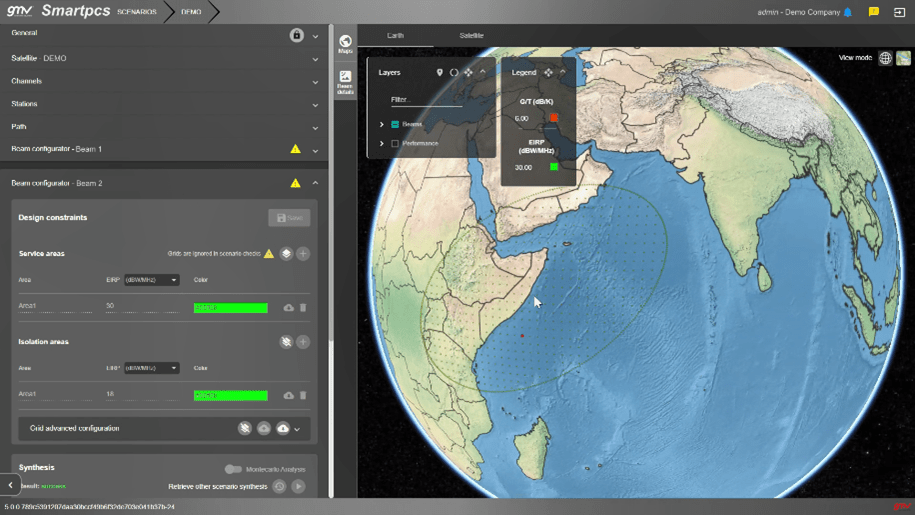Viewport: 915px width, 515px height.
Task: Toggle the Beams layer checkbox
Action: click(x=395, y=124)
